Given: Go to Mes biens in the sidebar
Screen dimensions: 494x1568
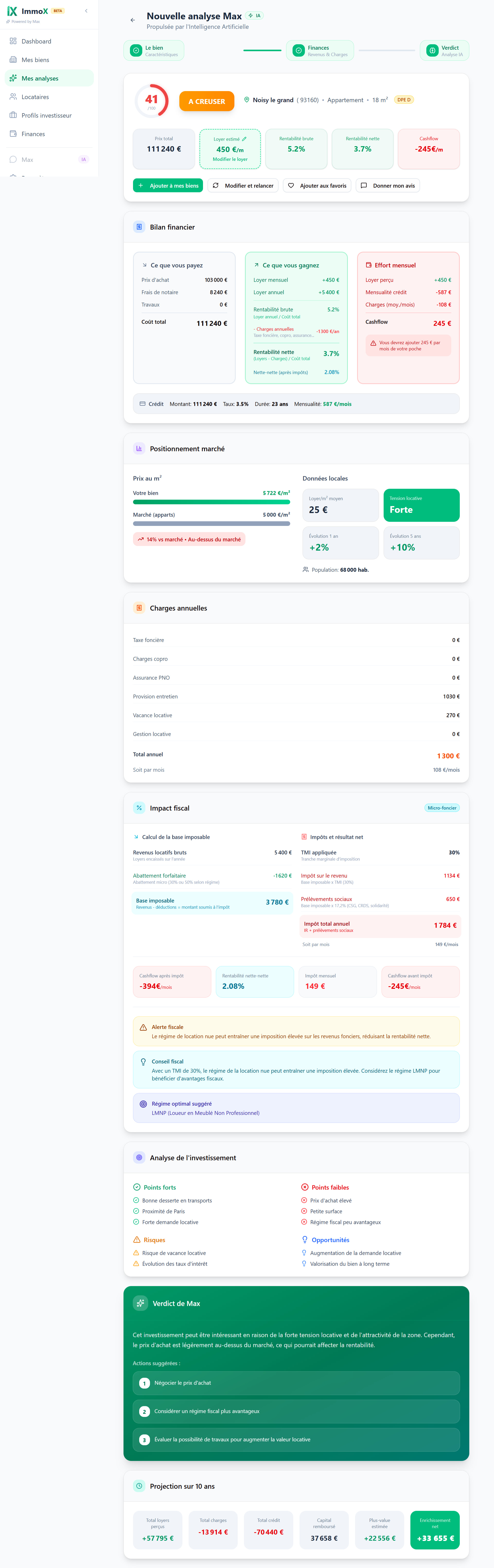Looking at the screenshot, I should click(x=35, y=60).
